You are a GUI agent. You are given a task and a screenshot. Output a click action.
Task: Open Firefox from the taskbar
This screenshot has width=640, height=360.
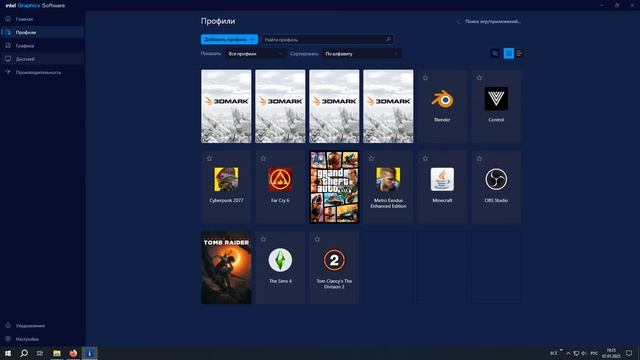(x=73, y=353)
